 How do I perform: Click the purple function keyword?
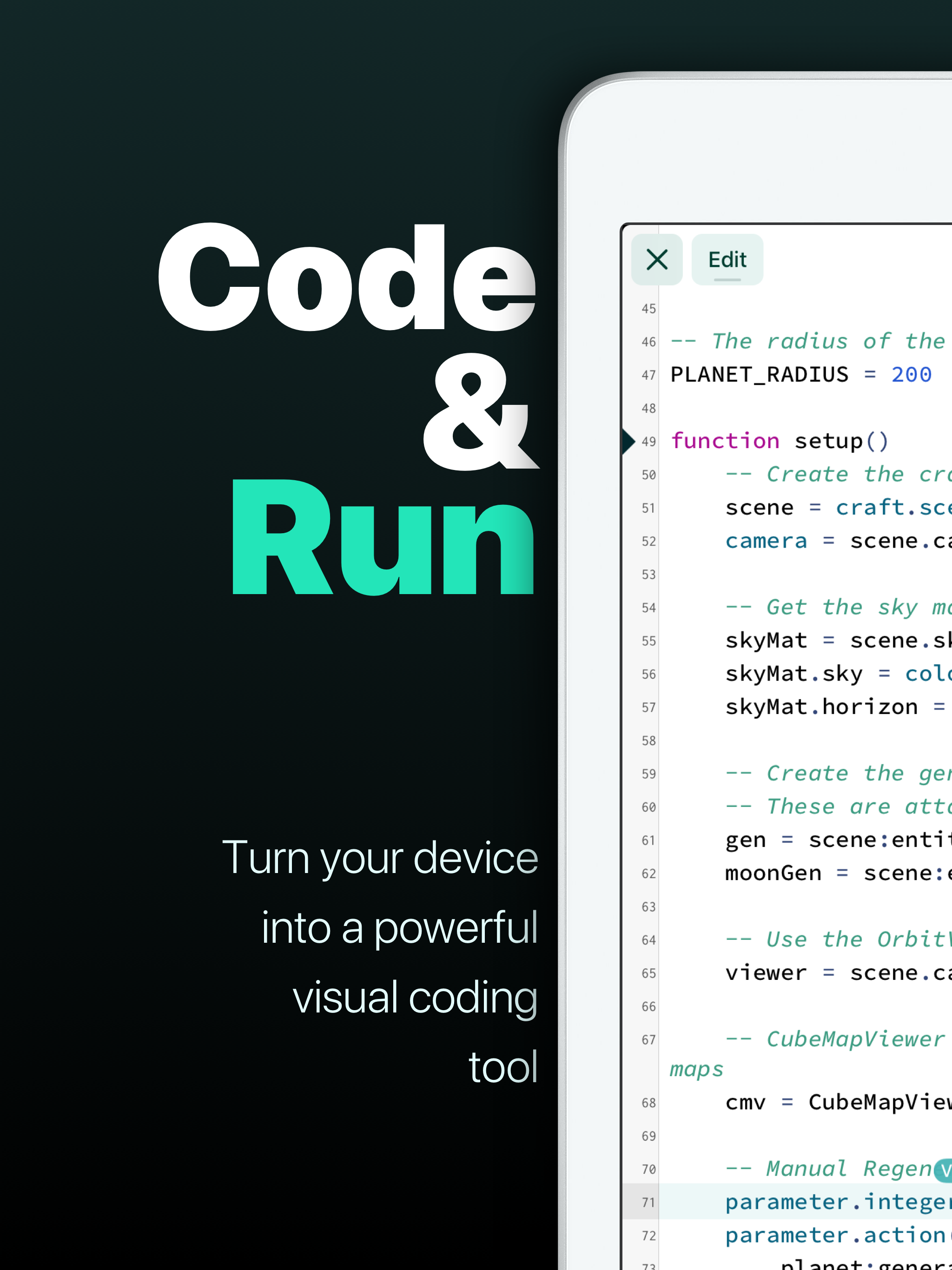725,441
